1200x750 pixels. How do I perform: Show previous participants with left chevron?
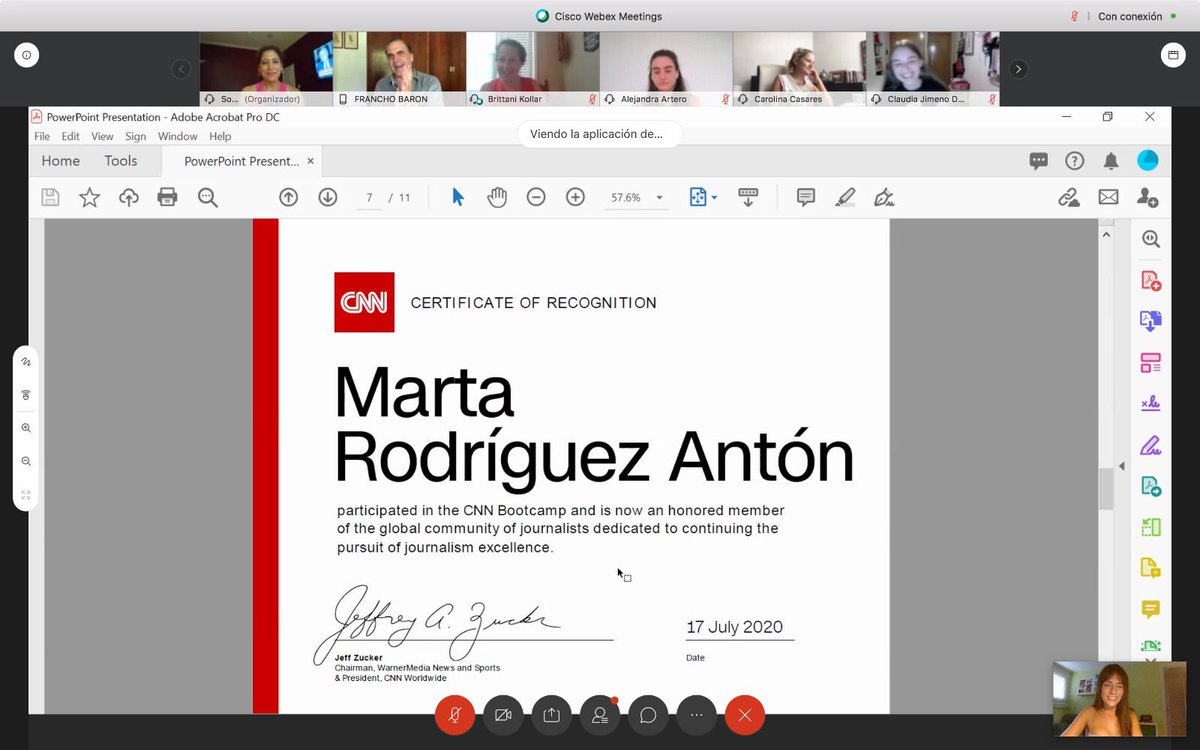click(x=181, y=69)
